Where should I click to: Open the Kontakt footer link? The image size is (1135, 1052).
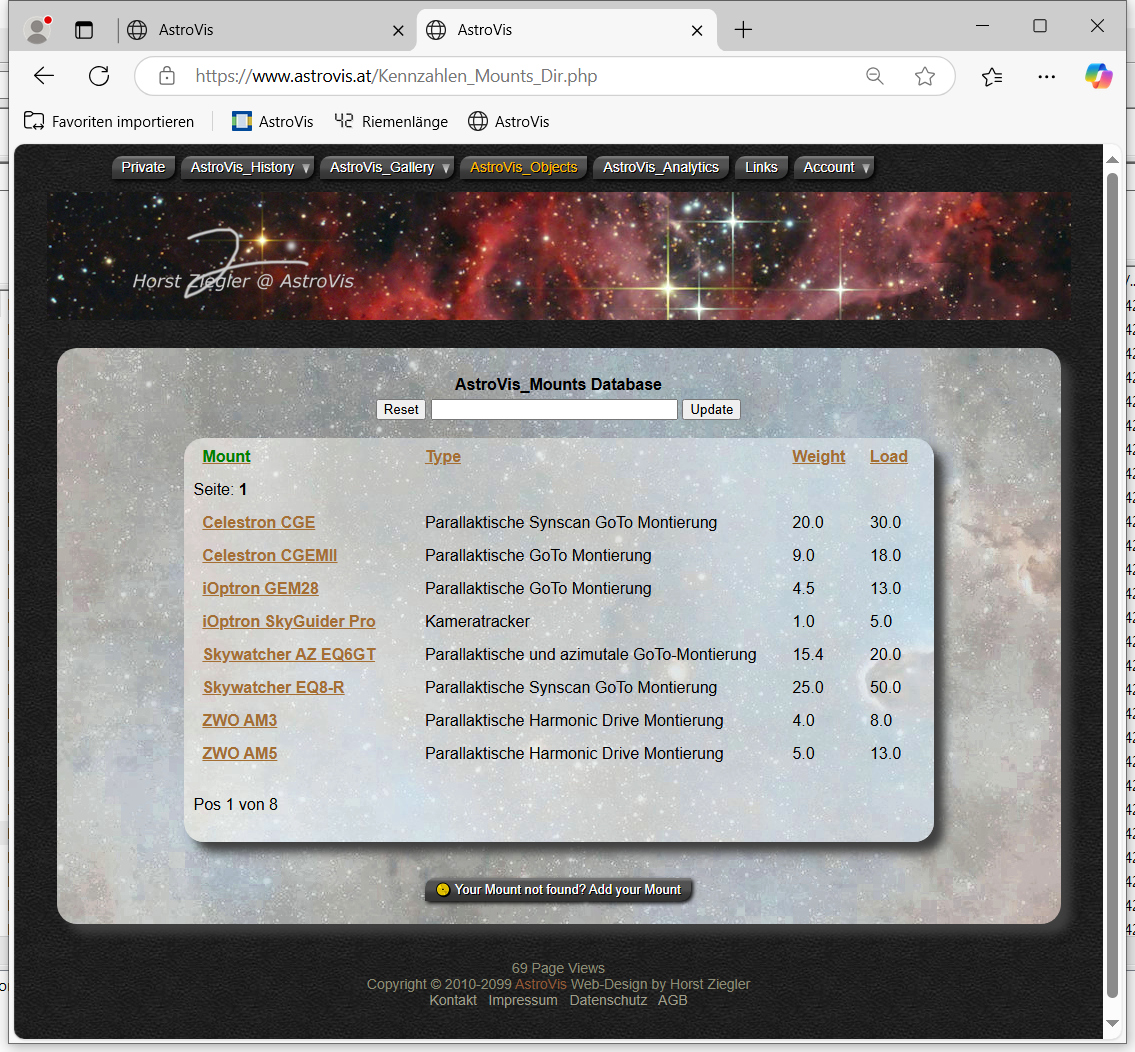pos(453,1000)
